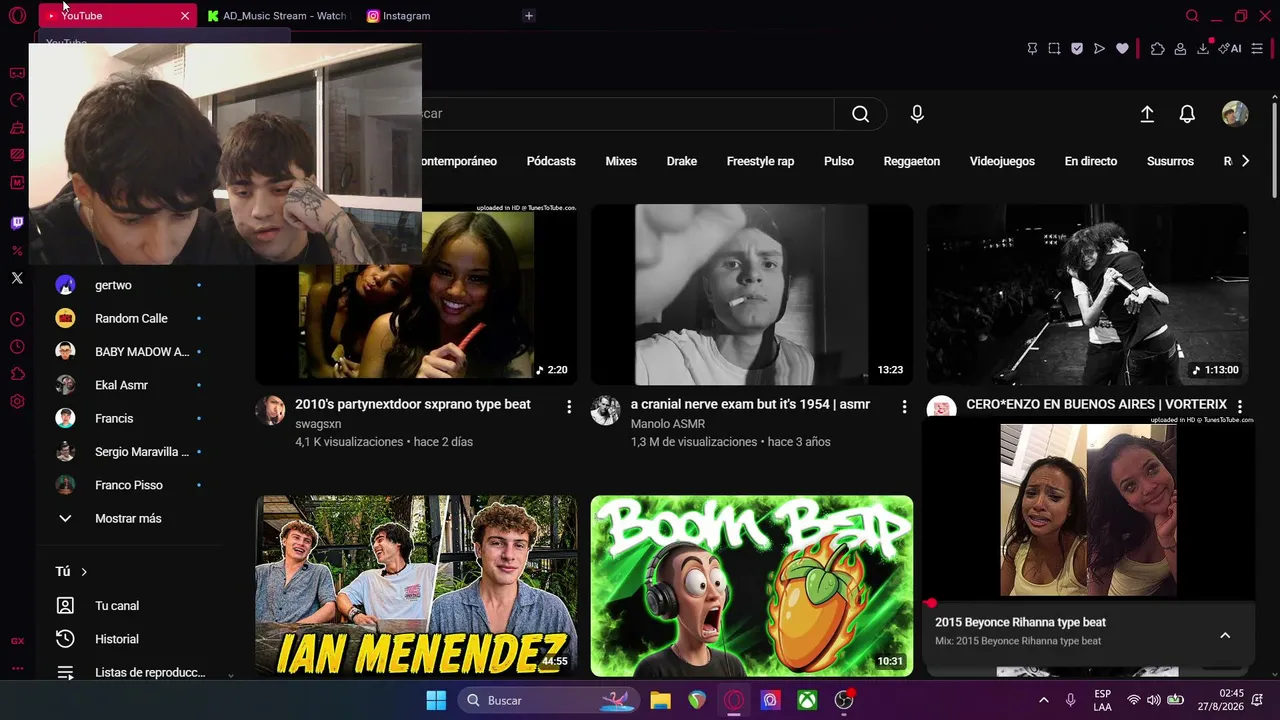Open GX Corner gamepad icon in sidebar

pyautogui.click(x=17, y=73)
